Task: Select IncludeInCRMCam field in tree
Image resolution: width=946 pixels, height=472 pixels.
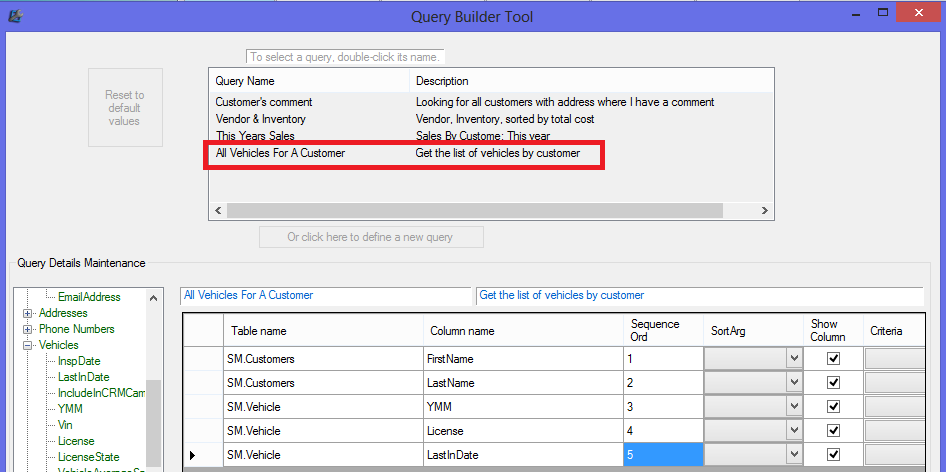Action: (x=101, y=393)
